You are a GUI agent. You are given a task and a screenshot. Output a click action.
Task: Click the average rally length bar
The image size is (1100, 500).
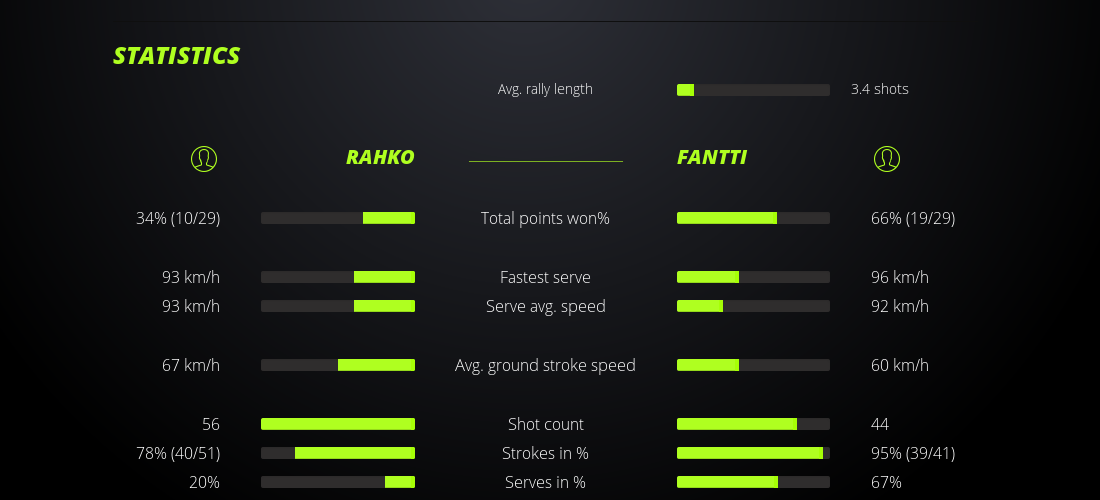[753, 90]
